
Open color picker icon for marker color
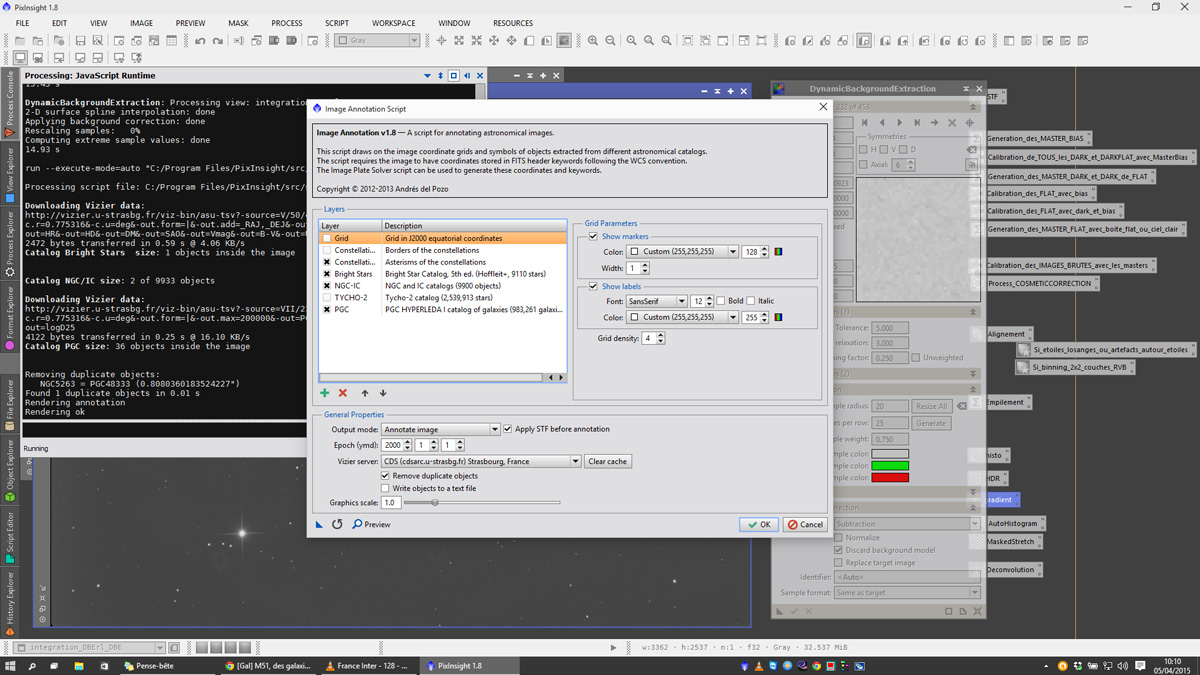point(779,252)
